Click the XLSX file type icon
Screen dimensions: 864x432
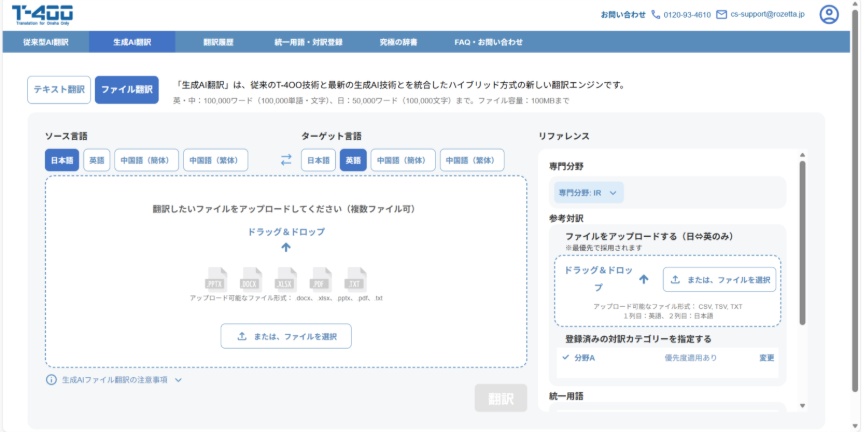coord(286,278)
